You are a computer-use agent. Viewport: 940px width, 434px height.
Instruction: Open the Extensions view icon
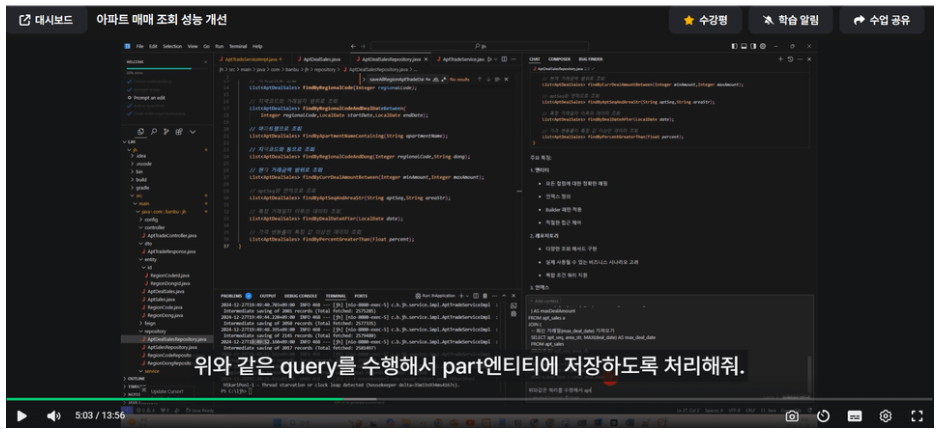[x=179, y=132]
